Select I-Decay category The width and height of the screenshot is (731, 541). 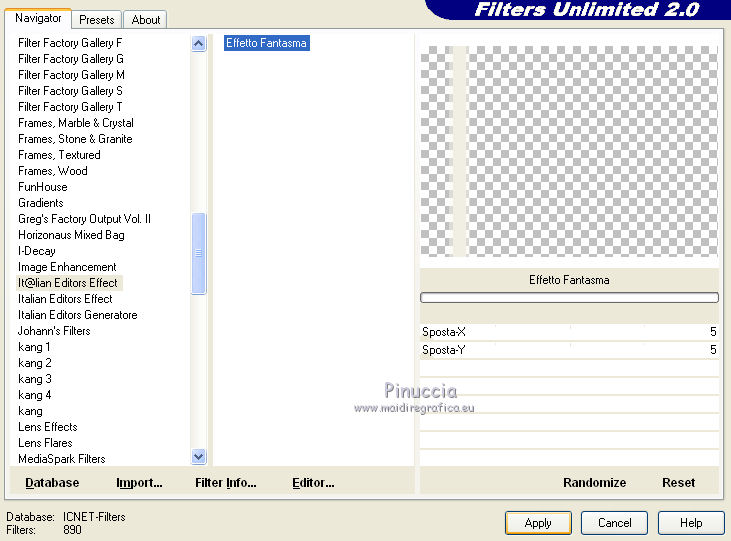[x=37, y=251]
